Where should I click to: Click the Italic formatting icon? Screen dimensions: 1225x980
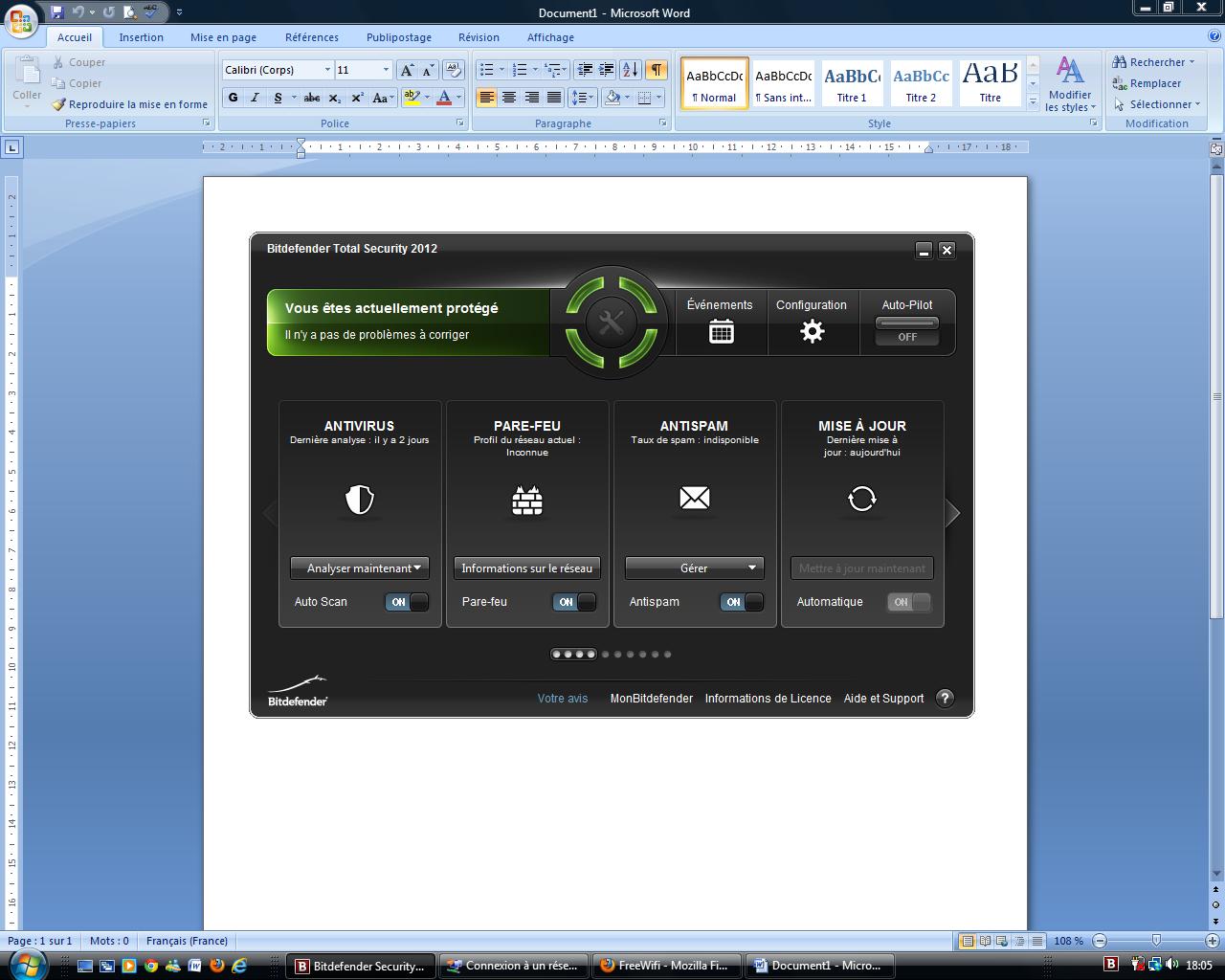(x=255, y=98)
